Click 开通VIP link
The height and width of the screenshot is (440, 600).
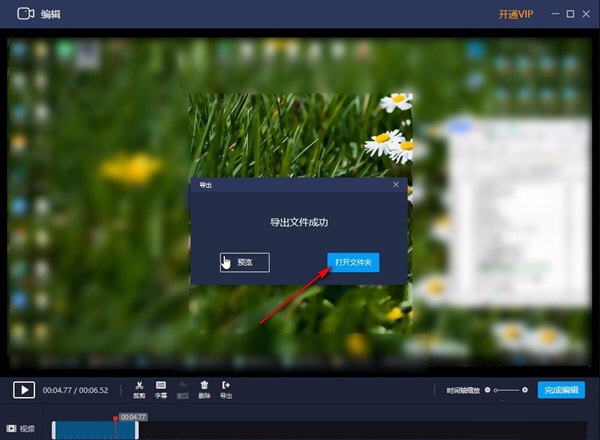(x=516, y=14)
